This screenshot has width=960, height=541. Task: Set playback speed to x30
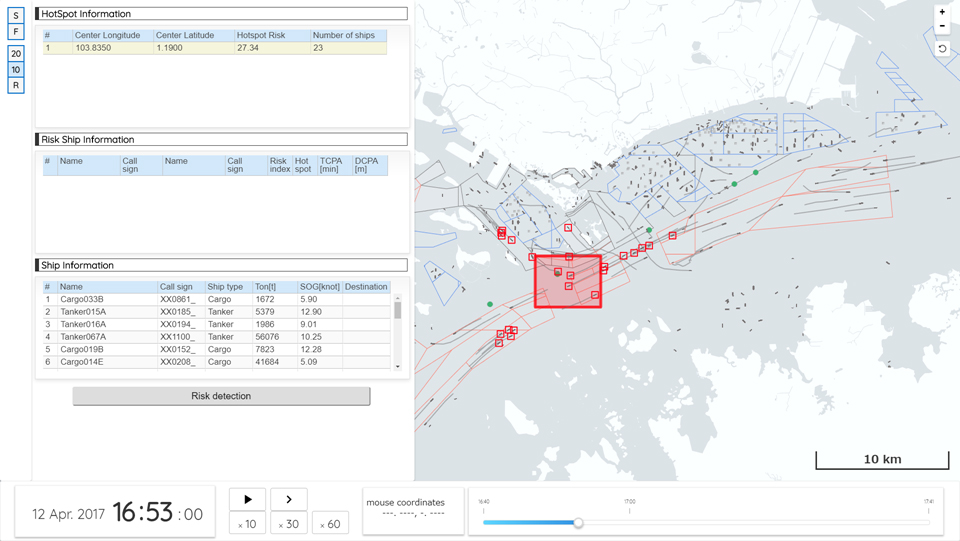click(x=289, y=524)
